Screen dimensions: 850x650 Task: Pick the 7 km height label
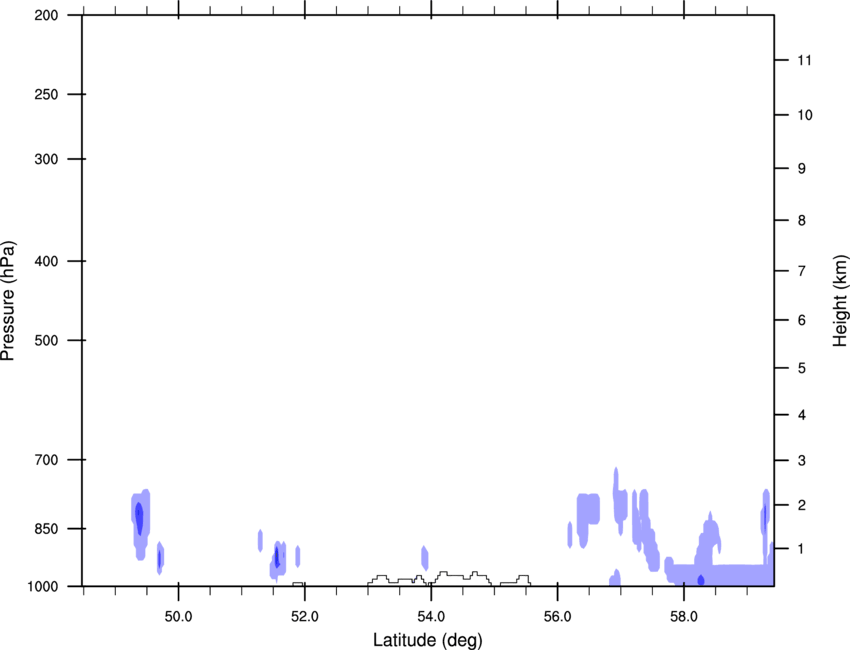[802, 271]
